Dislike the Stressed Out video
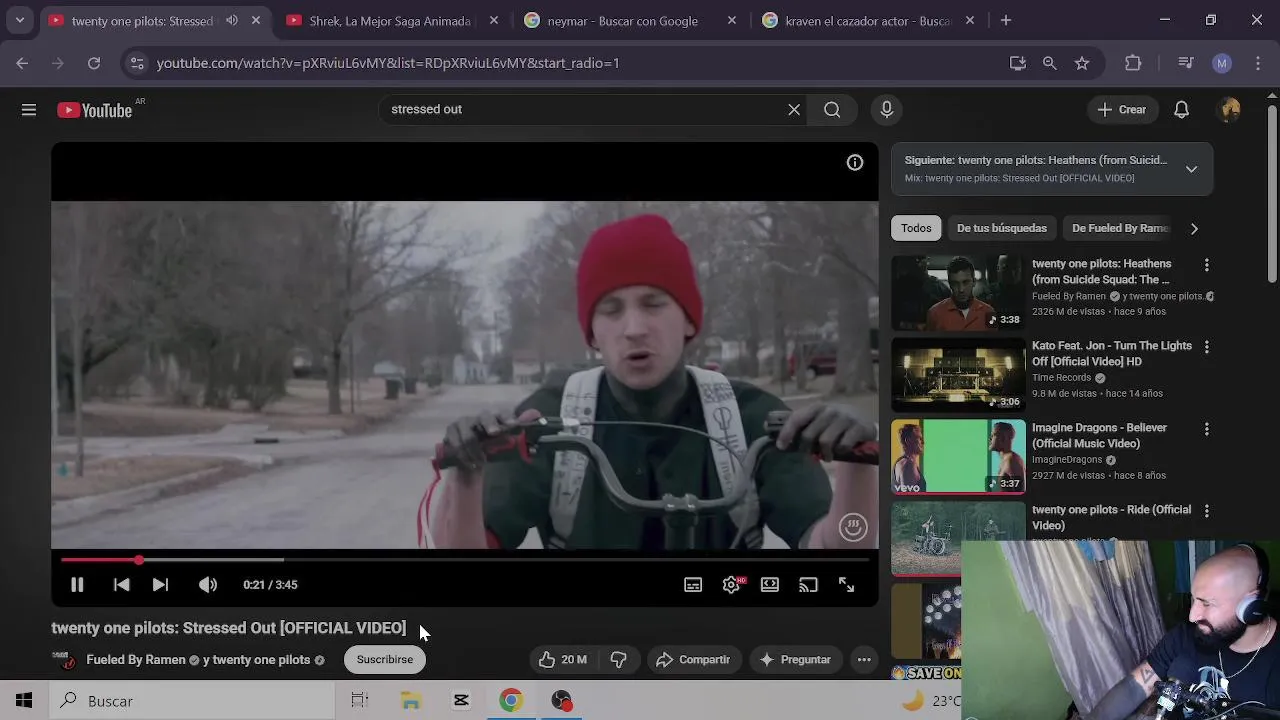 click(x=619, y=660)
